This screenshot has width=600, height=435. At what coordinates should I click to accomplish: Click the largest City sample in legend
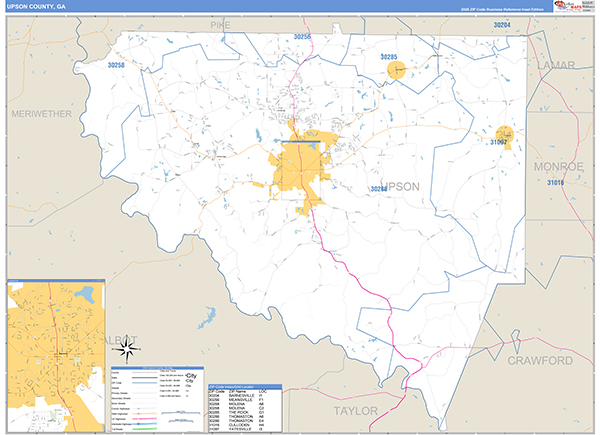[191, 376]
